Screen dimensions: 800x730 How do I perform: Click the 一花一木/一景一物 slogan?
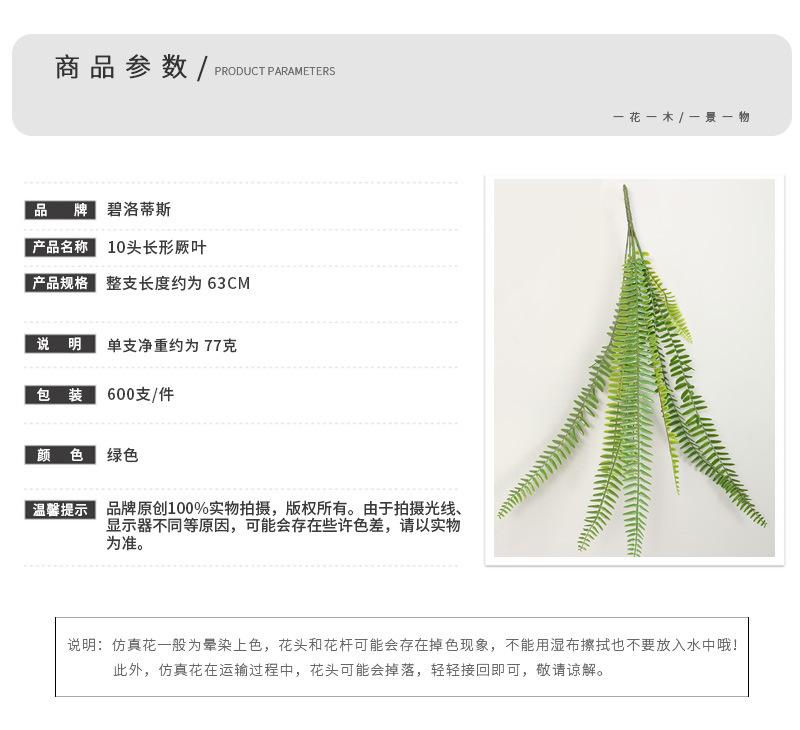click(681, 117)
